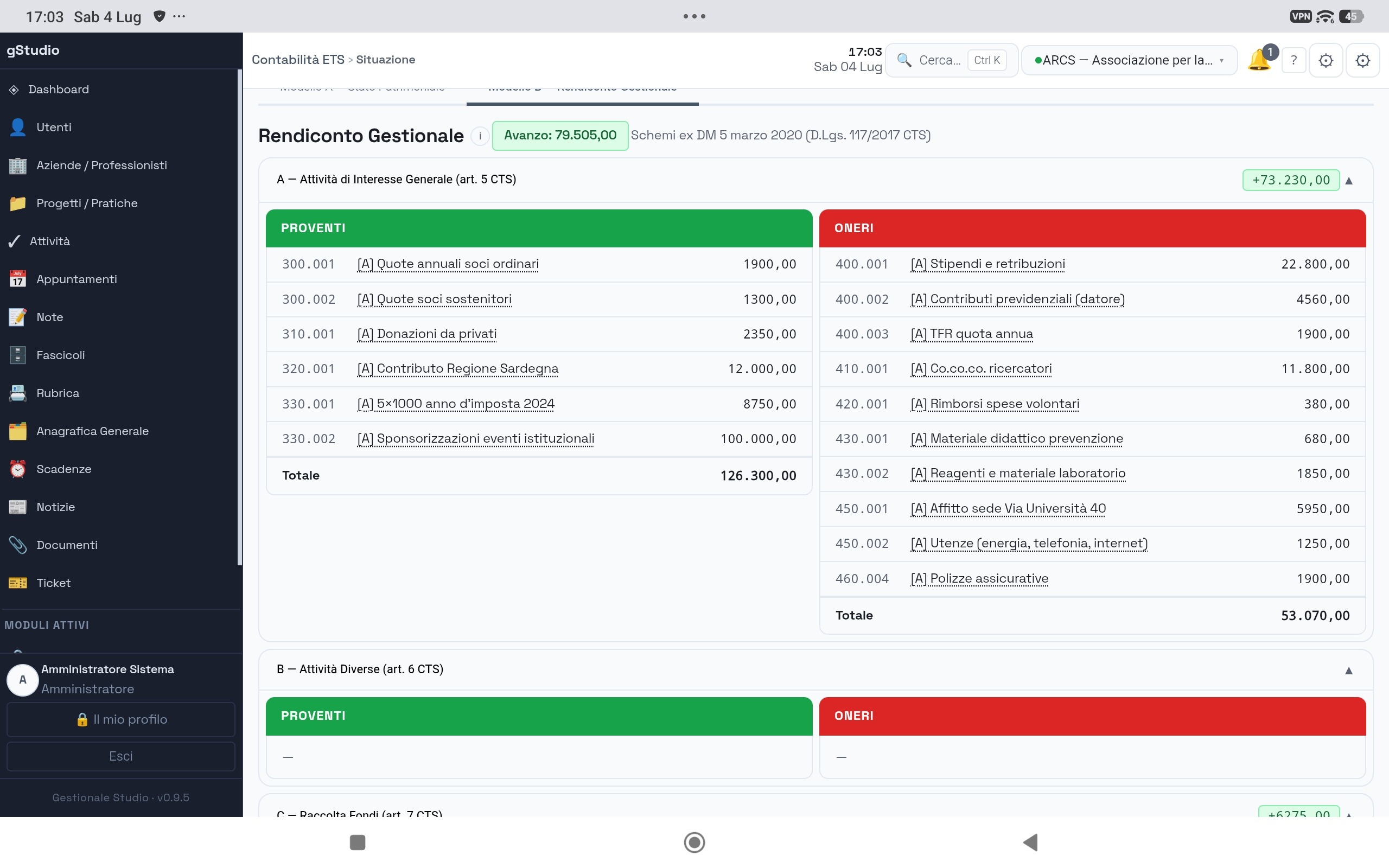Image resolution: width=1389 pixels, height=868 pixels.
Task: Open the ARCS association selector dropdown
Action: coord(1129,60)
